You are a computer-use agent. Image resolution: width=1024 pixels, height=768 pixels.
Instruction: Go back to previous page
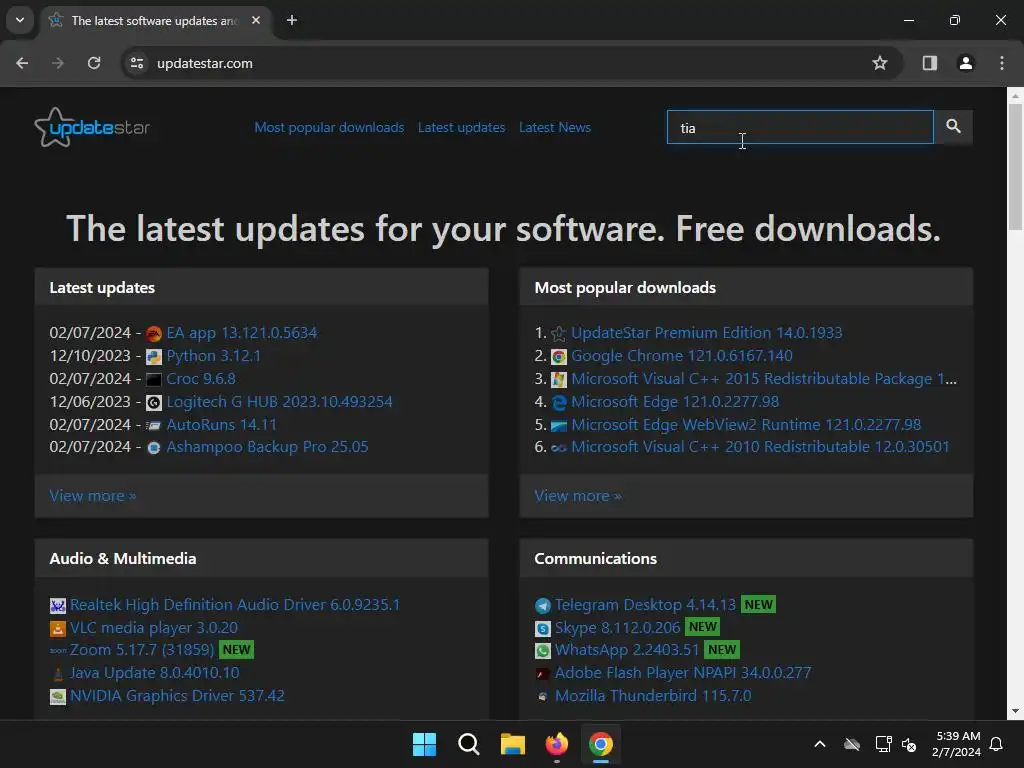tap(22, 63)
